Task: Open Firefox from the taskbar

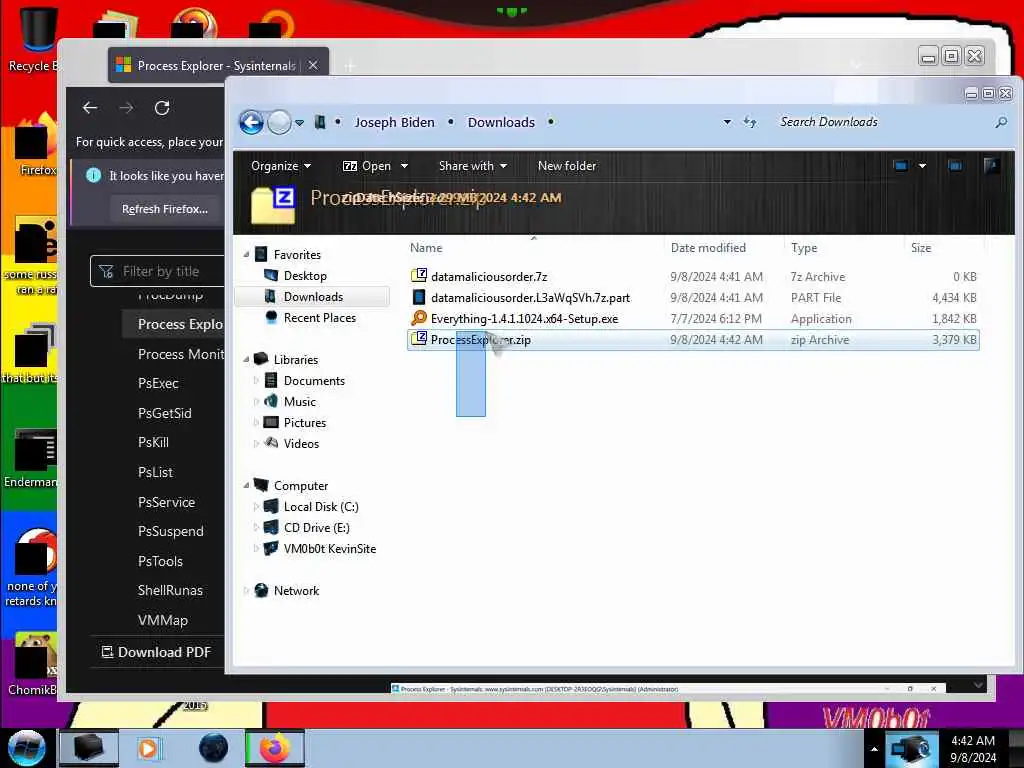Action: (275, 748)
